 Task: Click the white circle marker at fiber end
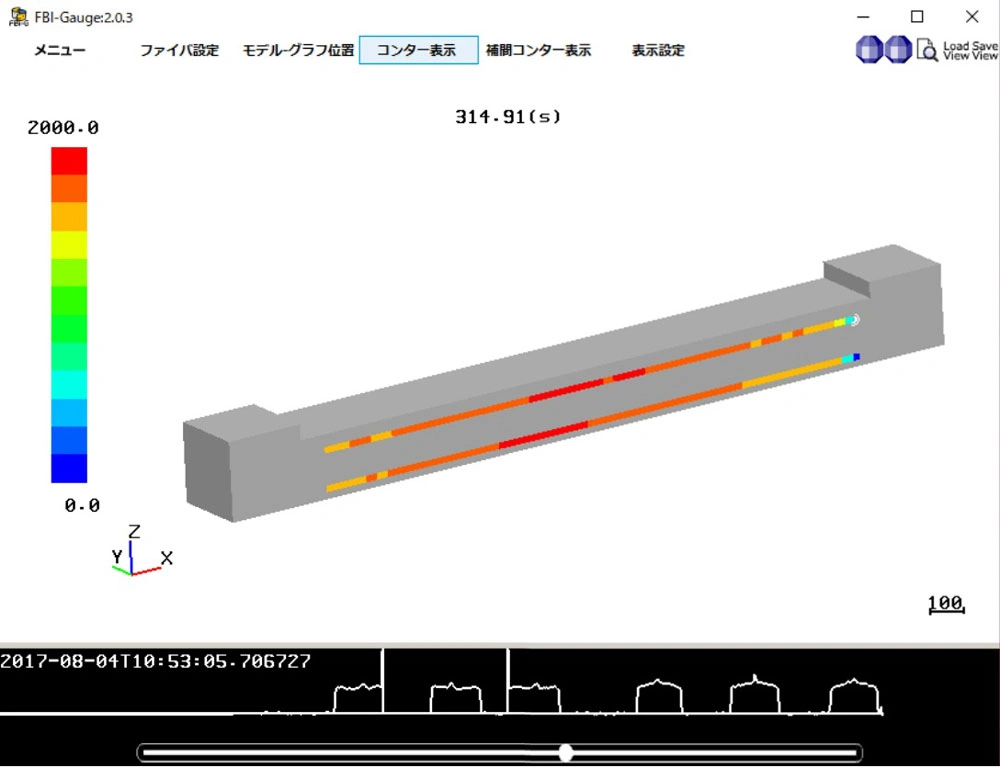pos(853,320)
